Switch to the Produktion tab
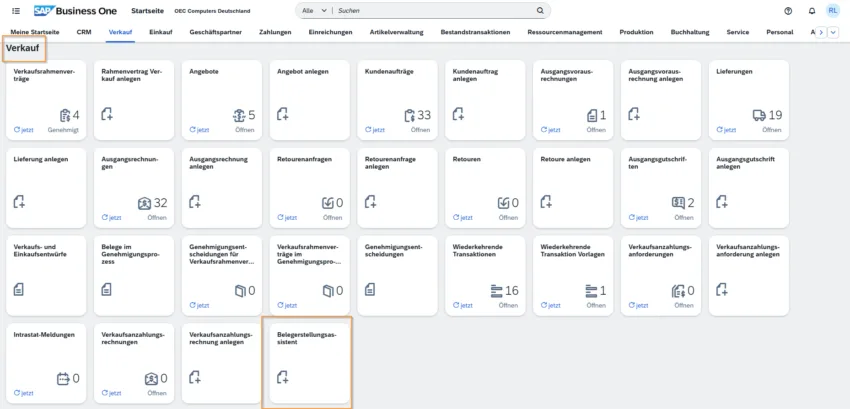The width and height of the screenshot is (850, 409). click(x=636, y=32)
